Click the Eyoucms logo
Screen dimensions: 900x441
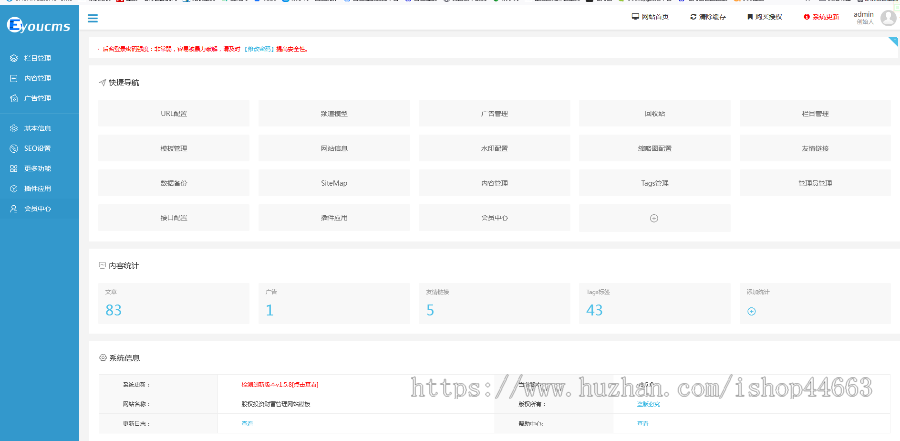click(x=39, y=25)
